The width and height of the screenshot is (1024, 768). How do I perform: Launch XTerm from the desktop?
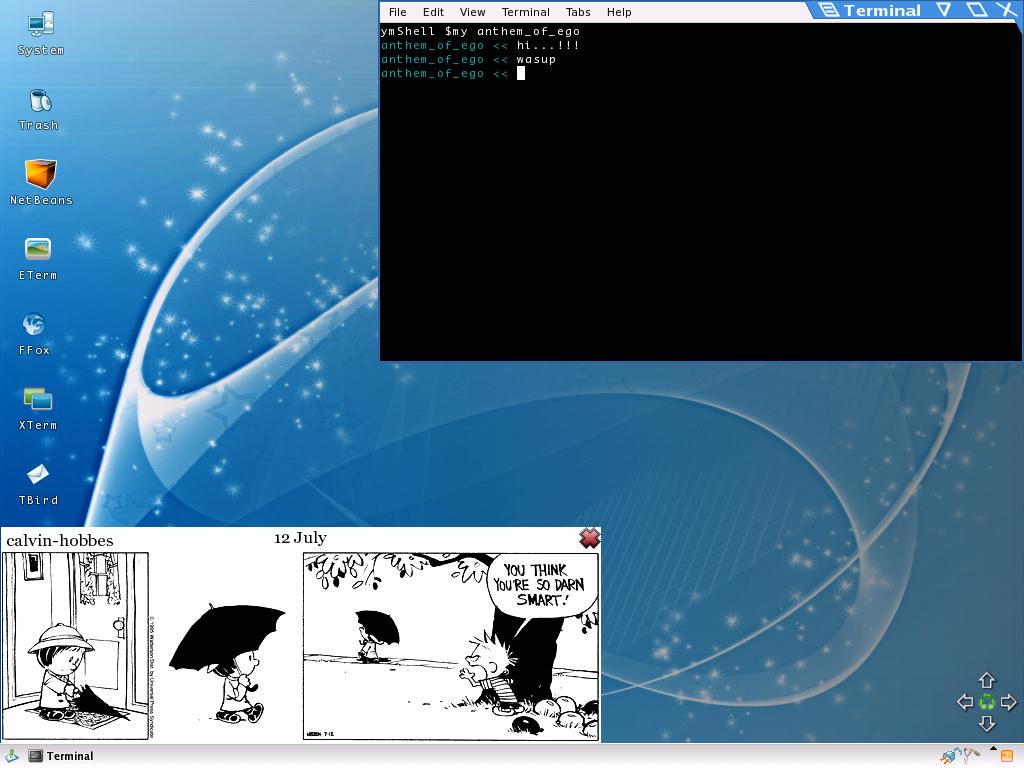point(38,409)
